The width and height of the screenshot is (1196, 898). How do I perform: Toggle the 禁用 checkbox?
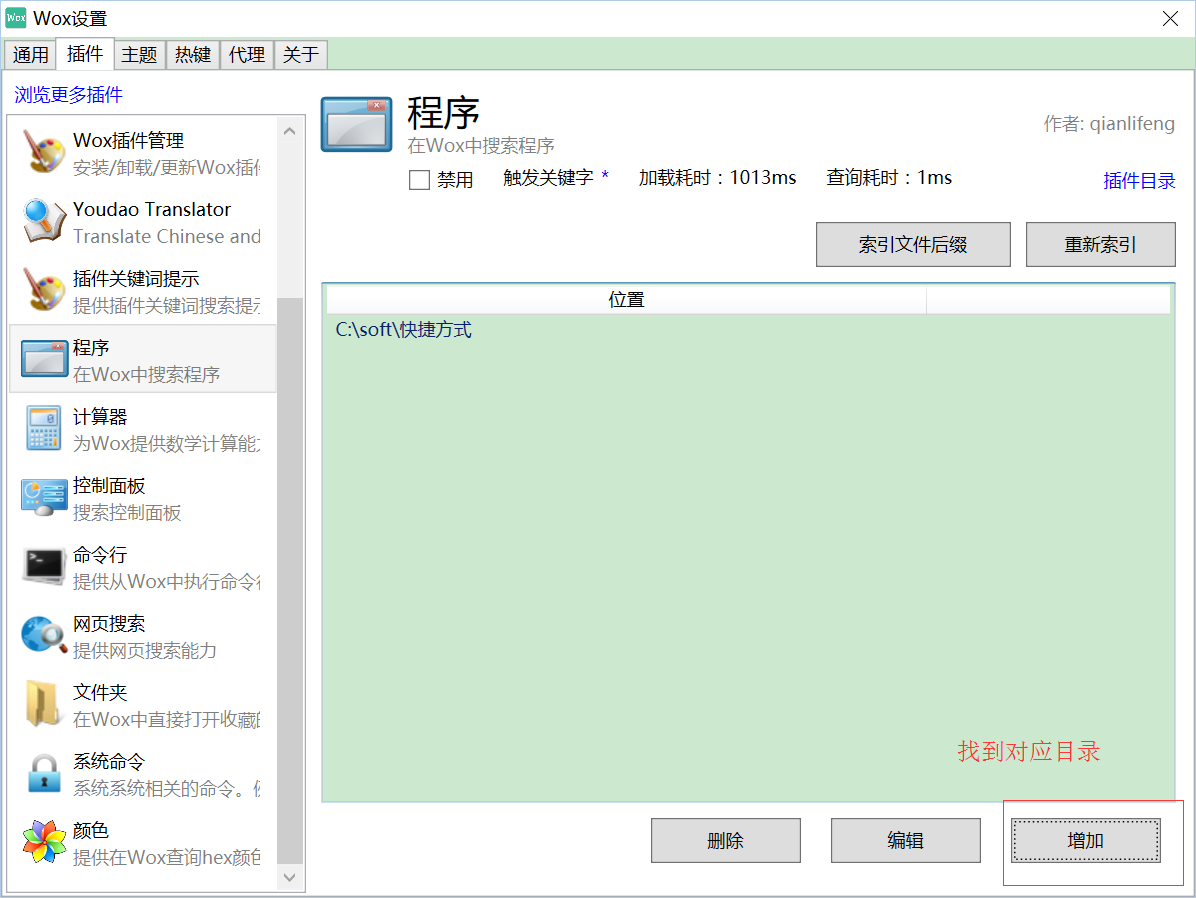(420, 180)
